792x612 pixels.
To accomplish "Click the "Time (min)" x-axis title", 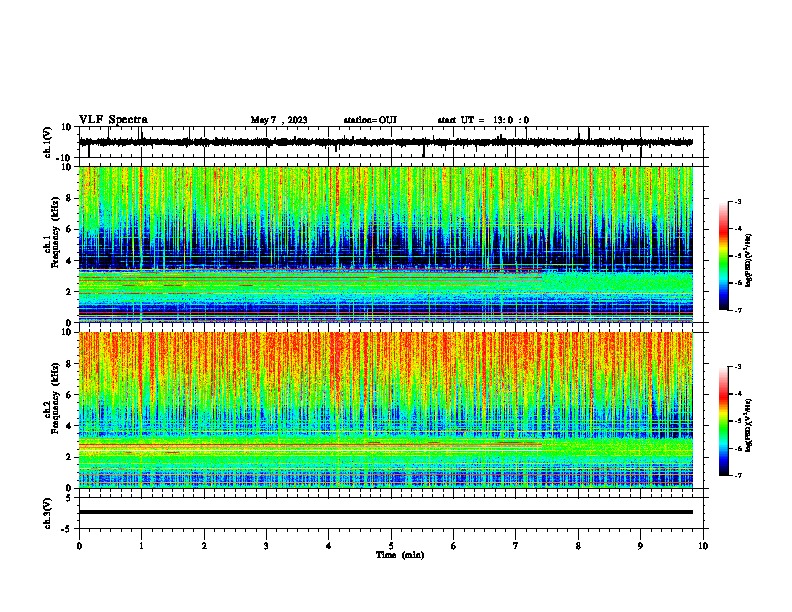I will point(400,555).
